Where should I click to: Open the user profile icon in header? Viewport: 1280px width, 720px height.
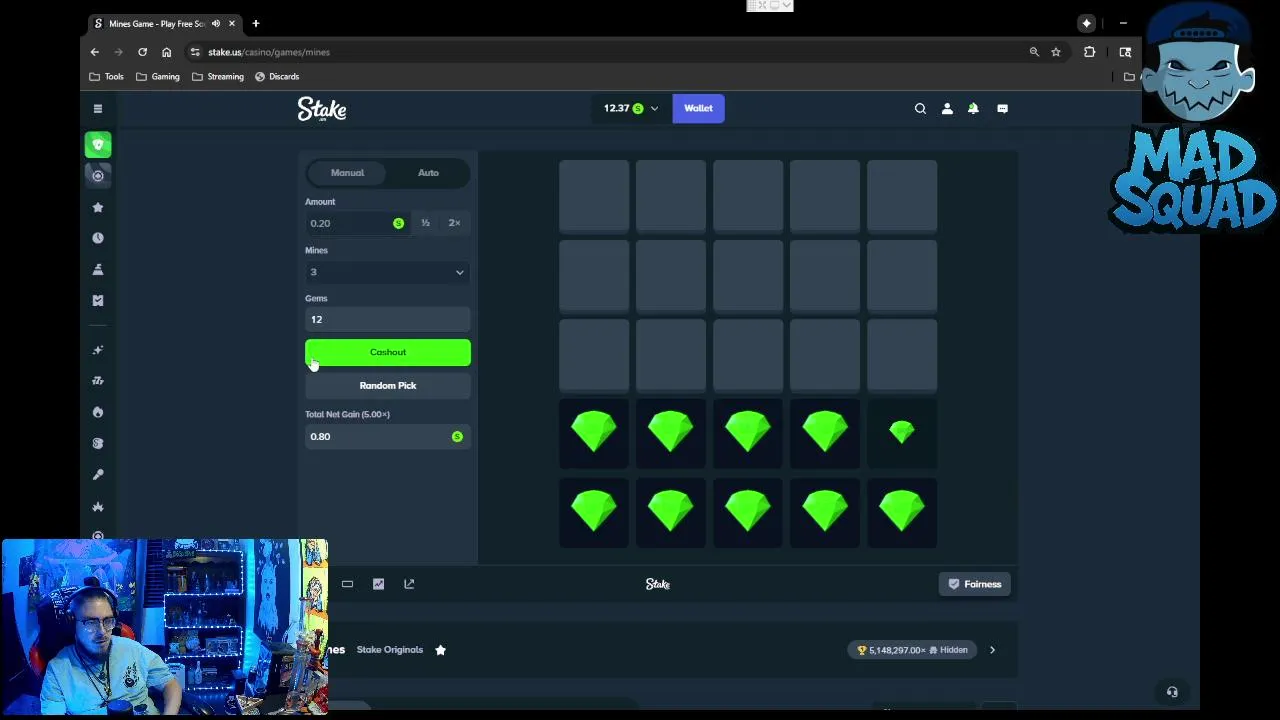pos(947,108)
